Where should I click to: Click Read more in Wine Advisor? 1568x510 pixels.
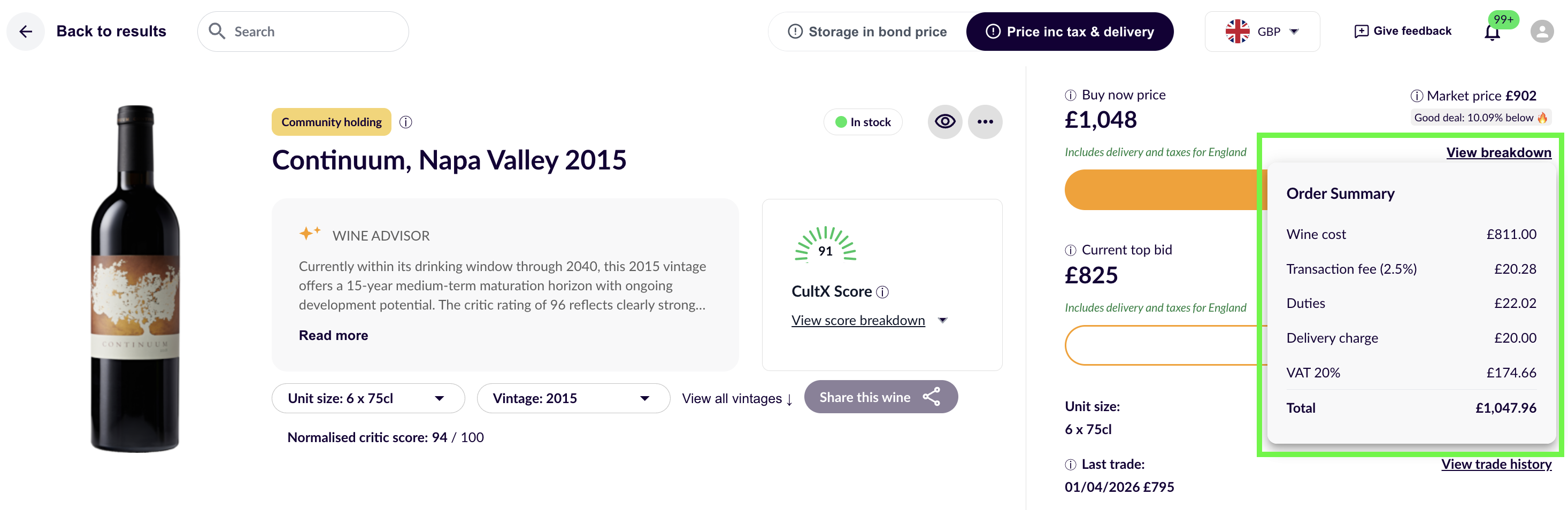pyautogui.click(x=333, y=335)
